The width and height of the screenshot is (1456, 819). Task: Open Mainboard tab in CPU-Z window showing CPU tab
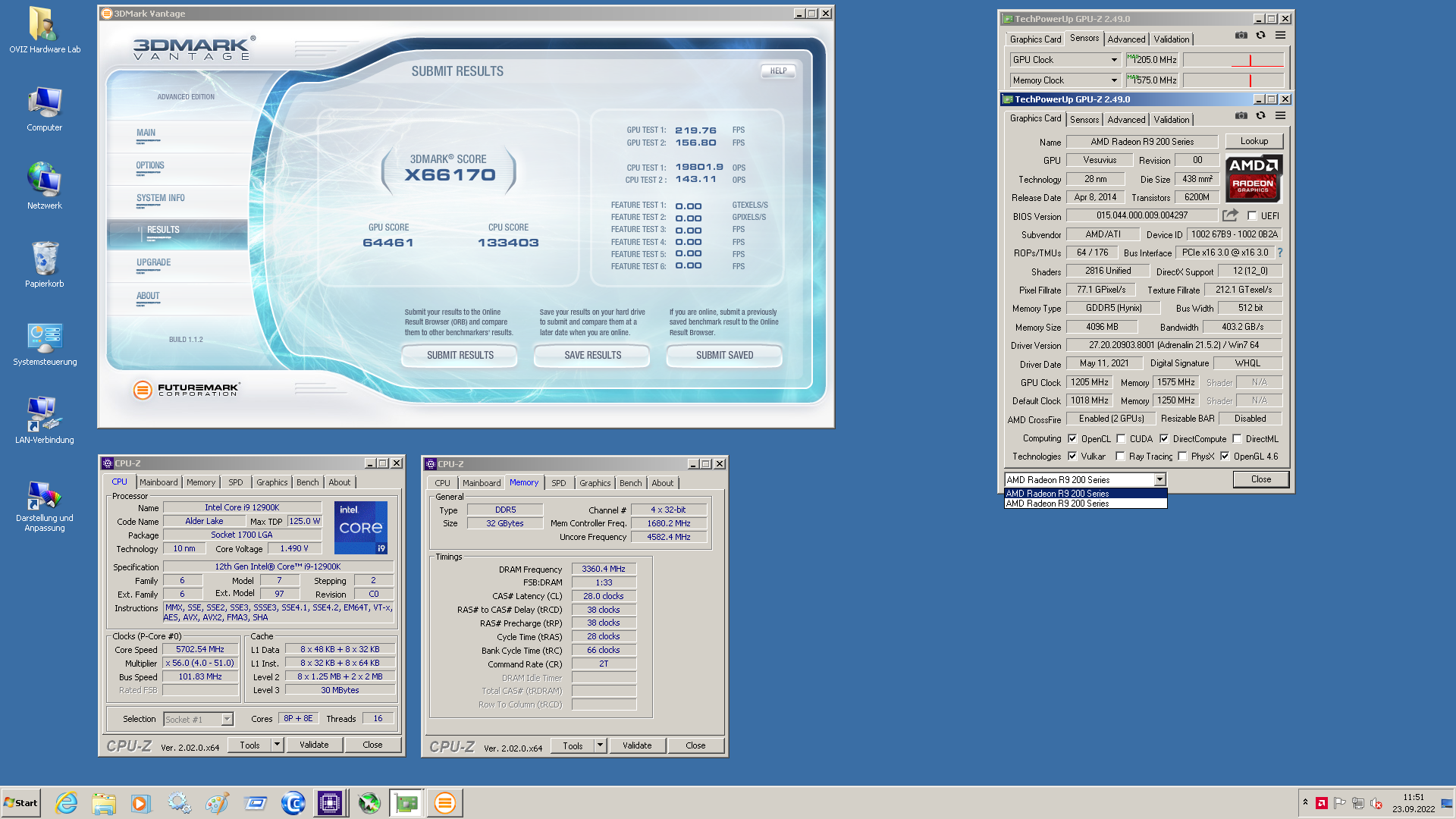[158, 482]
